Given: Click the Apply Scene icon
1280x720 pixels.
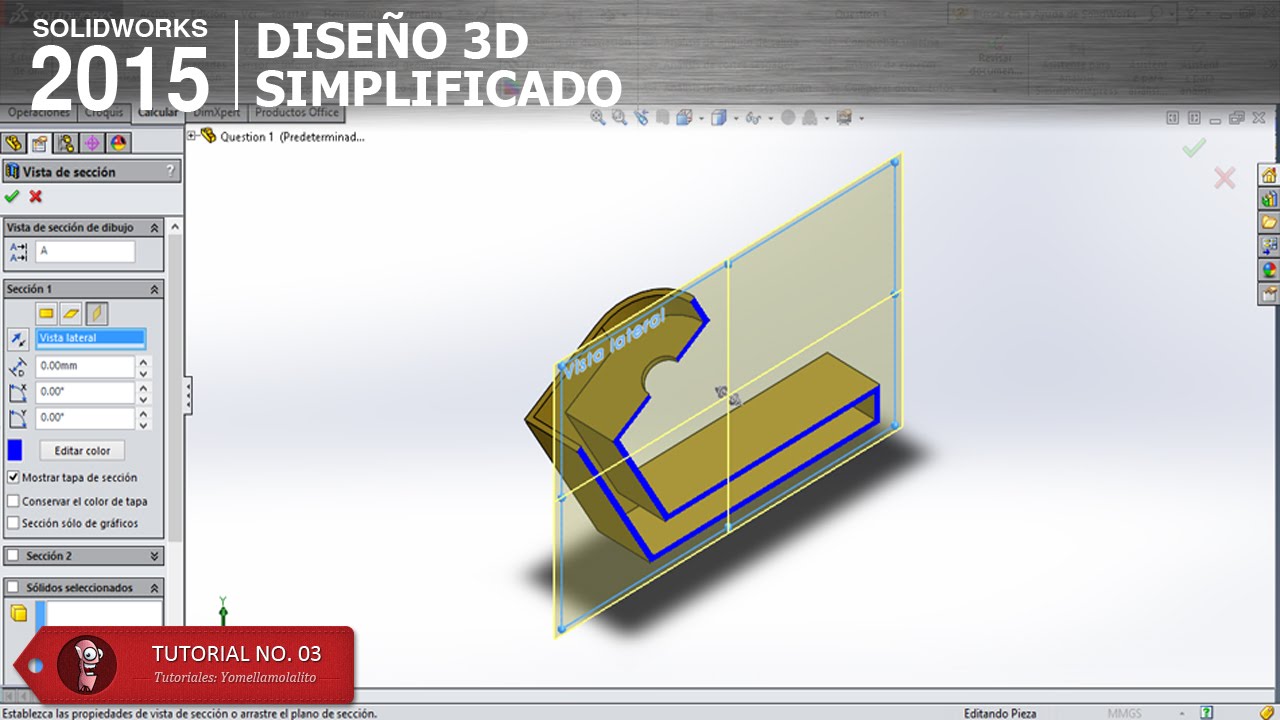Looking at the screenshot, I should pyautogui.click(x=808, y=118).
